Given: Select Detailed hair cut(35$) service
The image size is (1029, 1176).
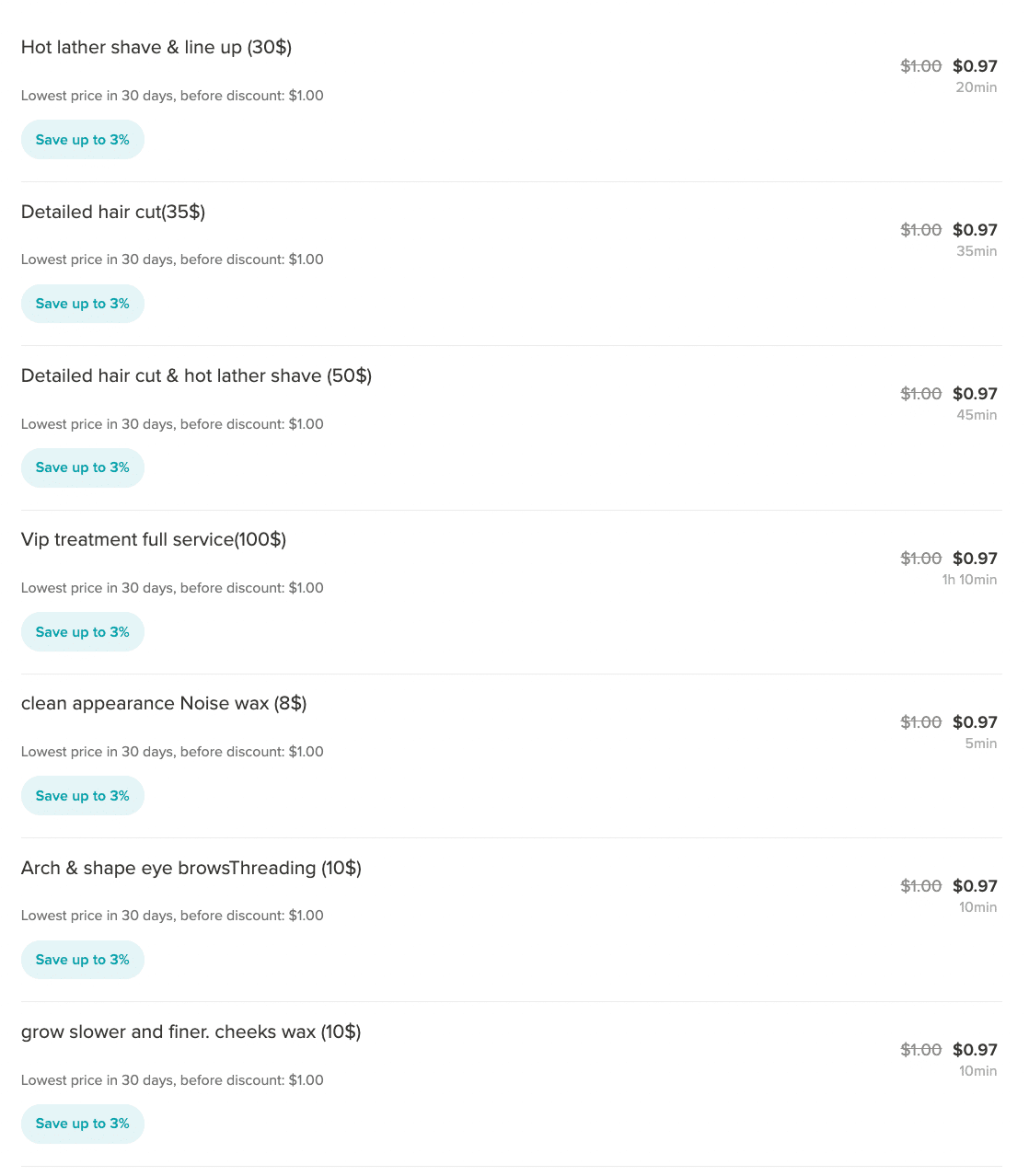Looking at the screenshot, I should (x=113, y=212).
